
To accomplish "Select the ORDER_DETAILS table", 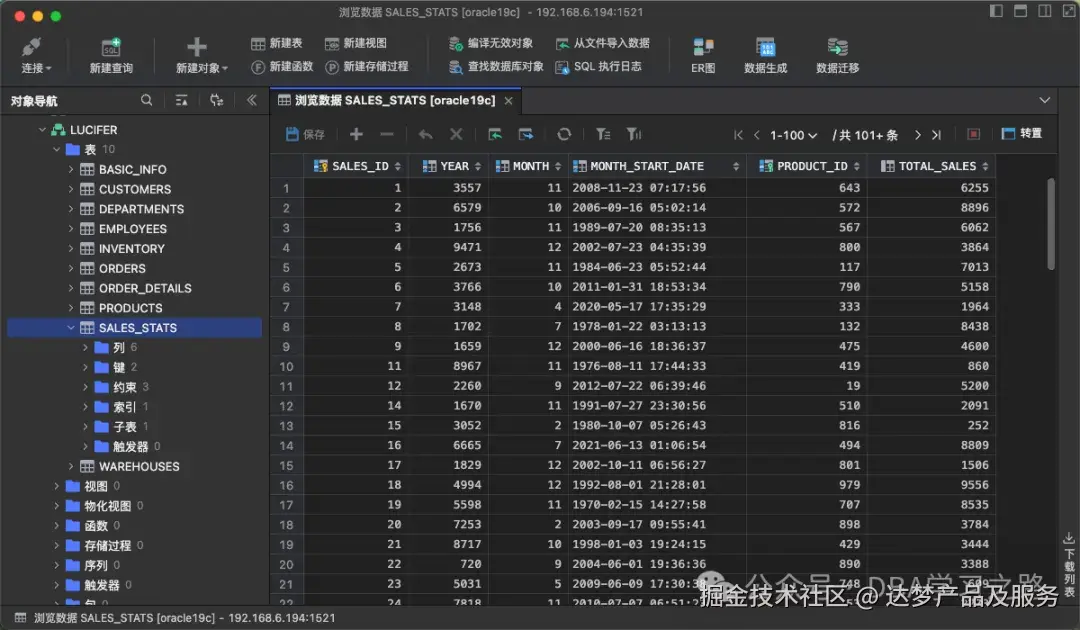I will point(145,288).
